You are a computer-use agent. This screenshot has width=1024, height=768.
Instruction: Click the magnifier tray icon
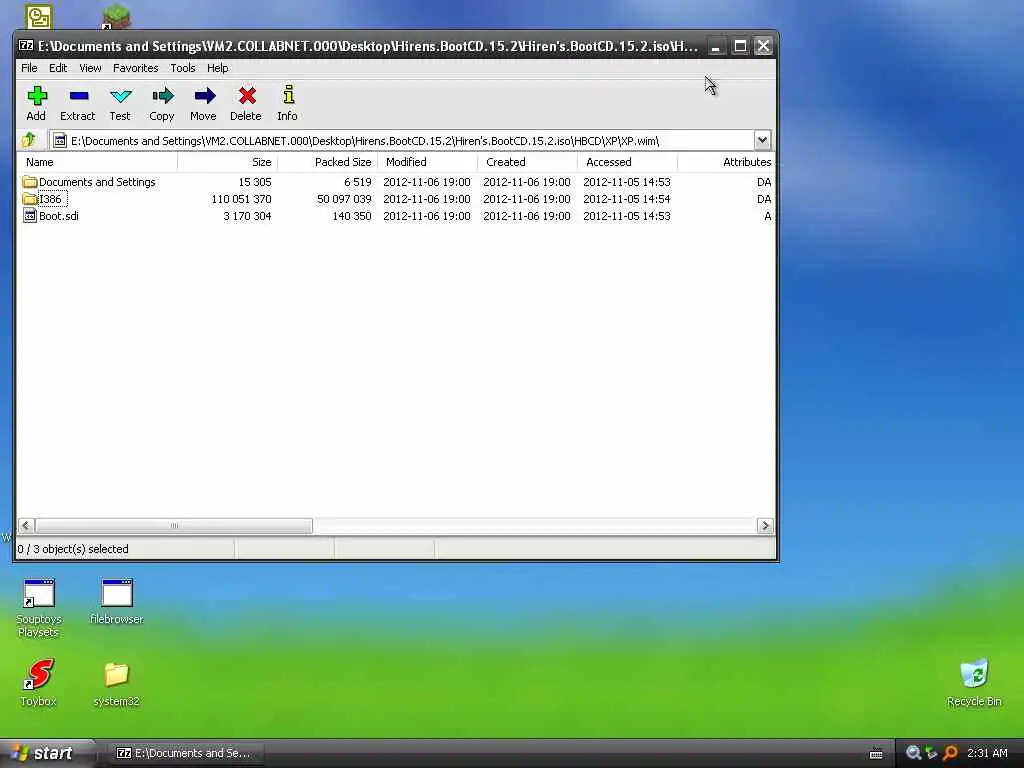point(913,753)
